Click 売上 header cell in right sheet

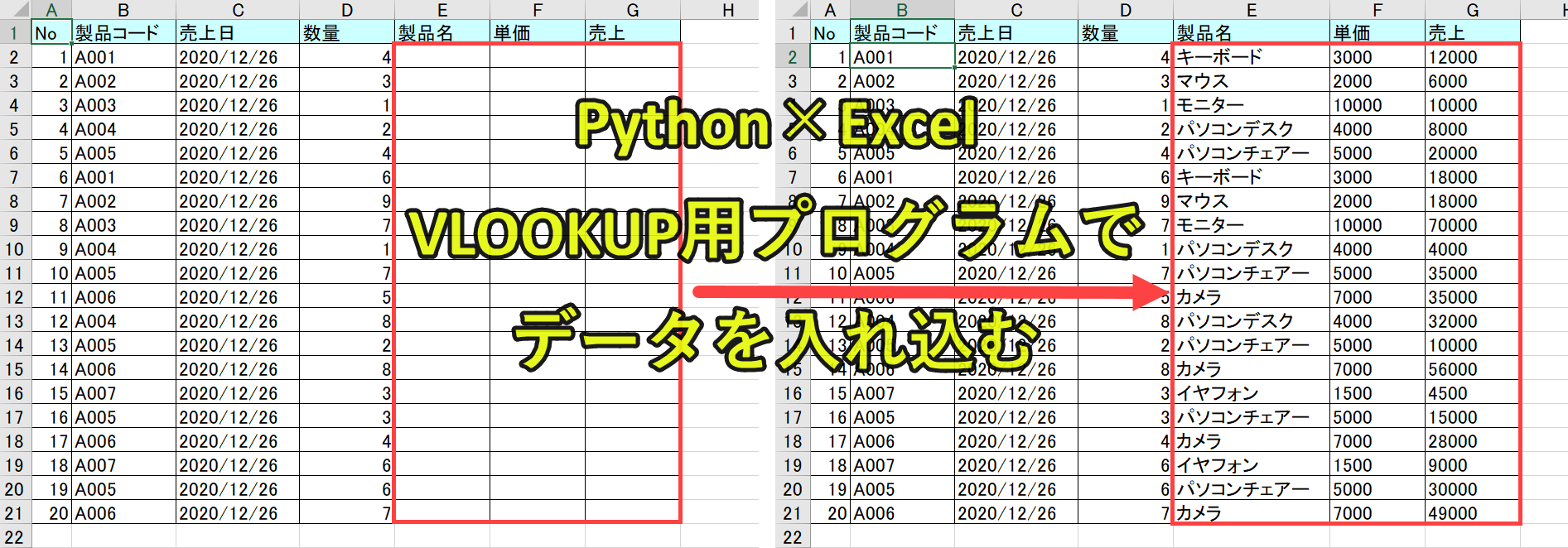tap(1473, 33)
